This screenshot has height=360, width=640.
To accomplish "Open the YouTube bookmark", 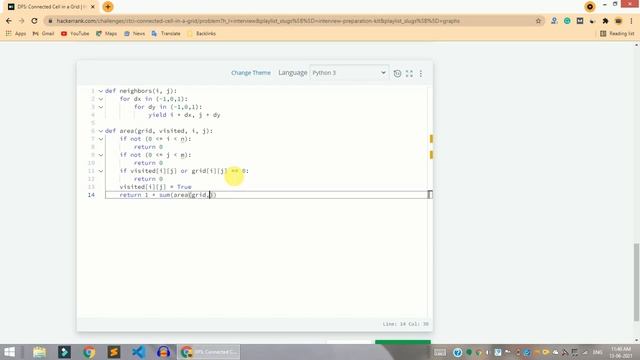I will [75, 33].
